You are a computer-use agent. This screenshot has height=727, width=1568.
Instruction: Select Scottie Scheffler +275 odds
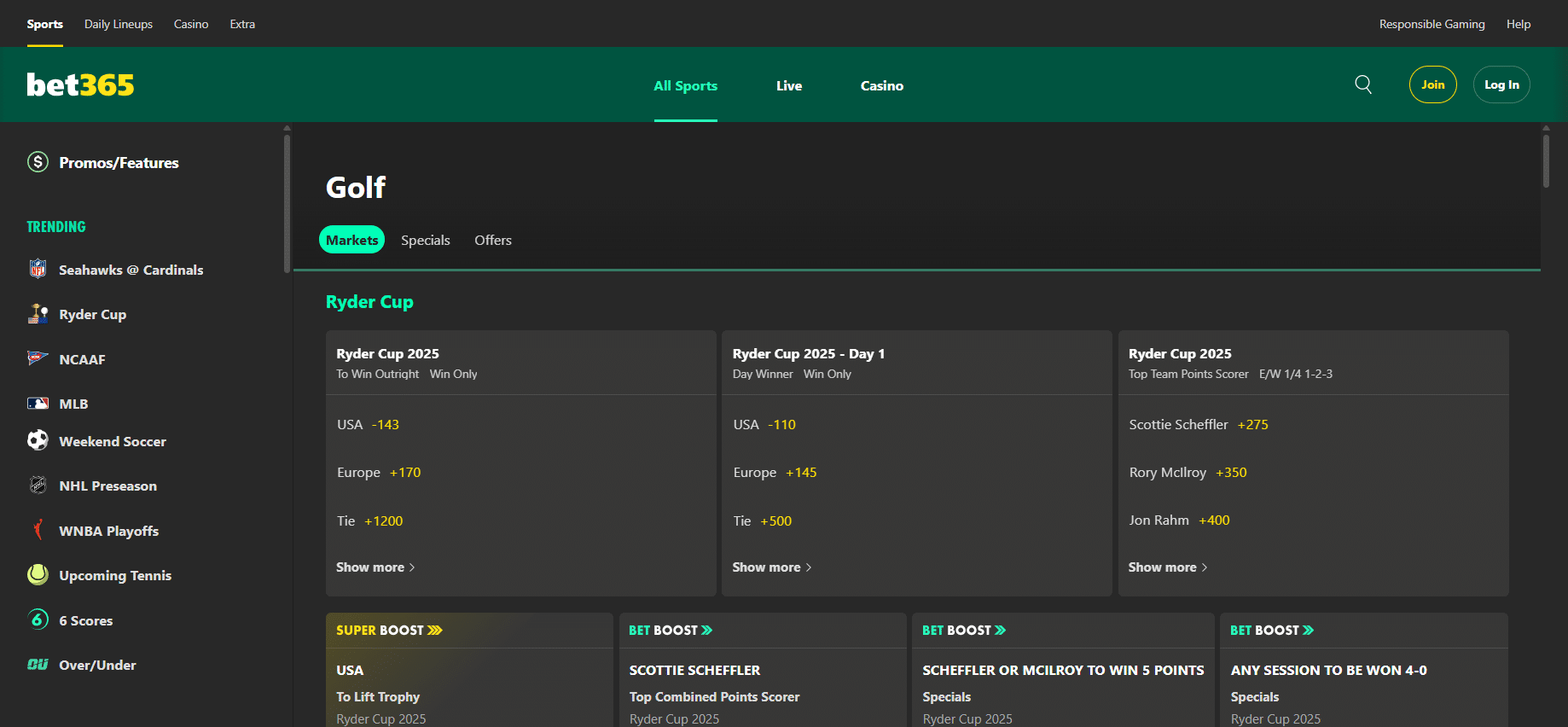coord(1199,424)
